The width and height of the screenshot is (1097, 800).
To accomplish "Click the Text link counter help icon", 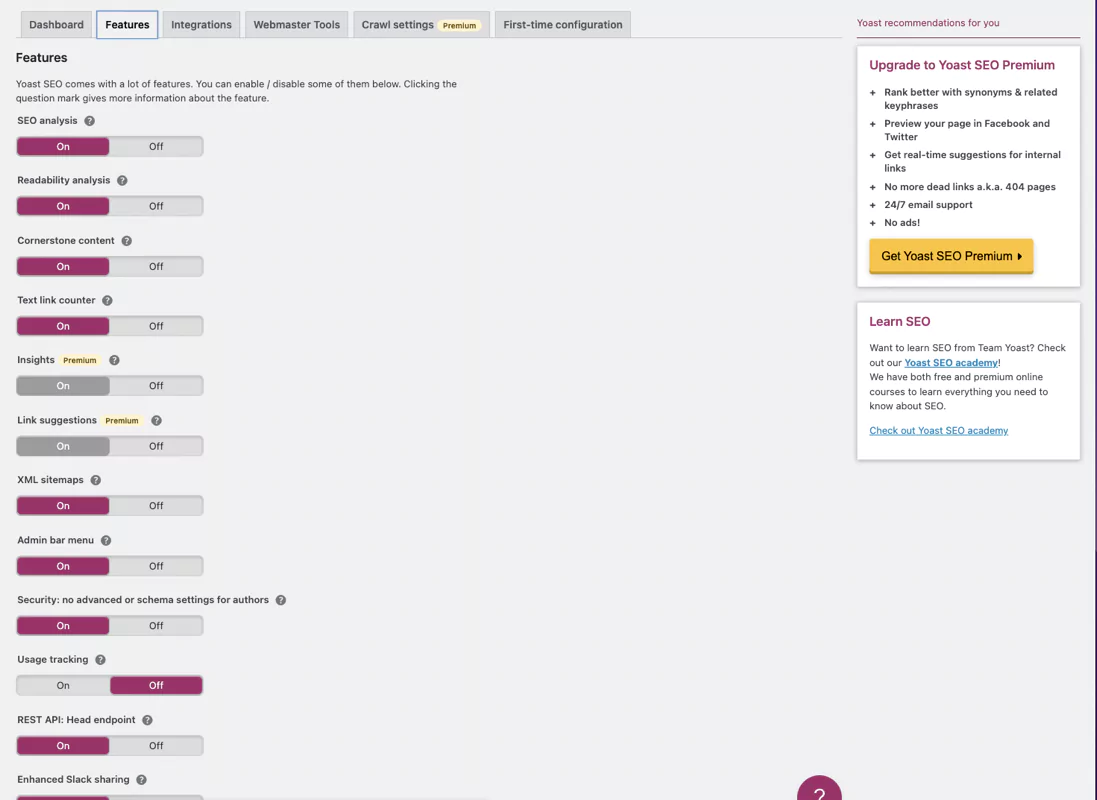I will [x=110, y=300].
